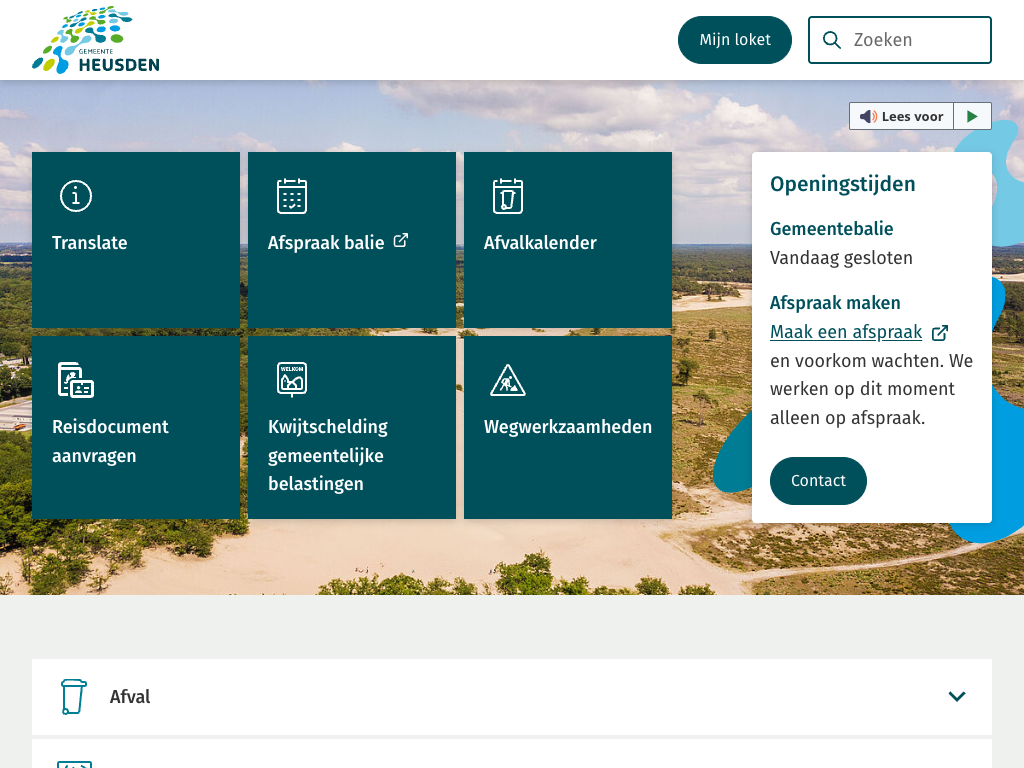Screen dimensions: 1024x768
Task: Click the Kwijtschelding welcome sign icon
Action: pos(292,380)
